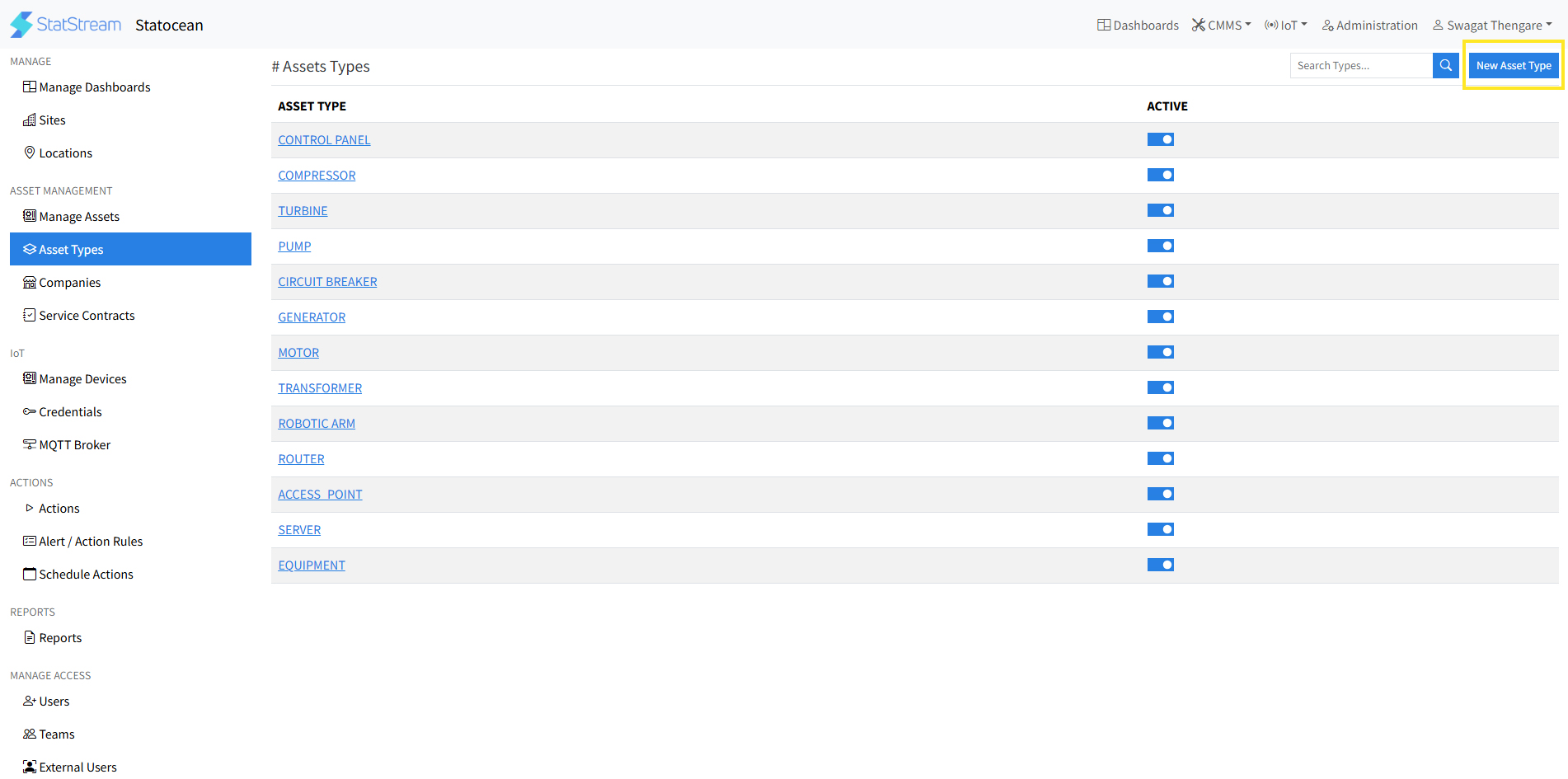
Task: Open Manage Assets from the sidebar
Action: point(79,217)
